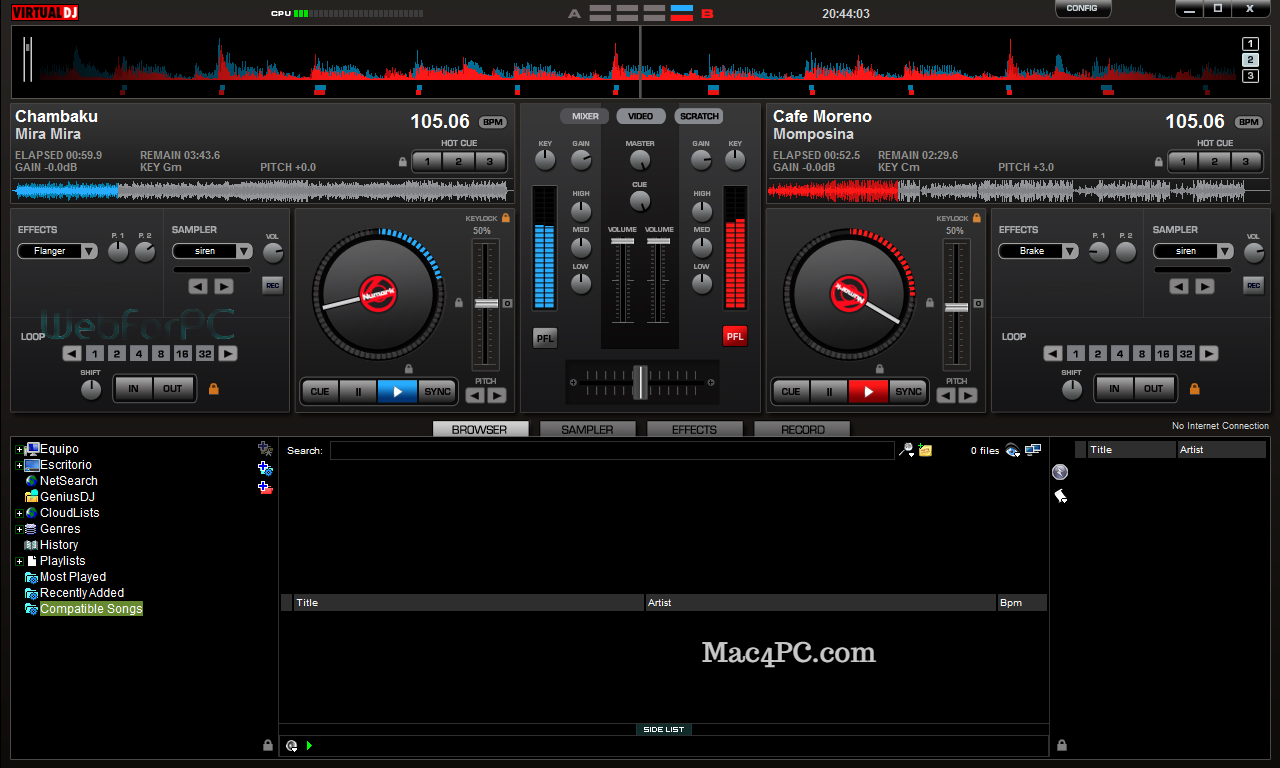Toggle left deck keylock padlock
Screen dimensions: 1280x768
pyautogui.click(x=506, y=218)
